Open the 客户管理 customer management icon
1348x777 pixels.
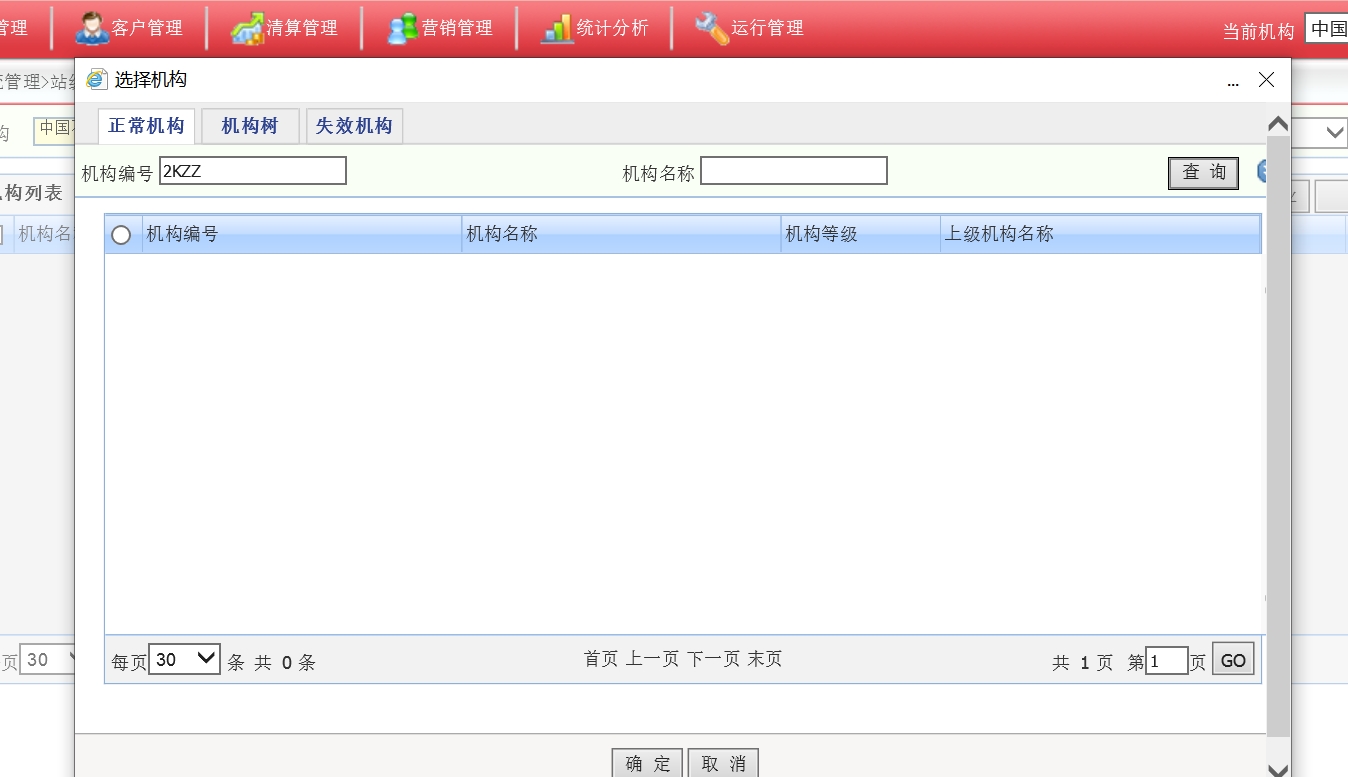click(x=92, y=28)
